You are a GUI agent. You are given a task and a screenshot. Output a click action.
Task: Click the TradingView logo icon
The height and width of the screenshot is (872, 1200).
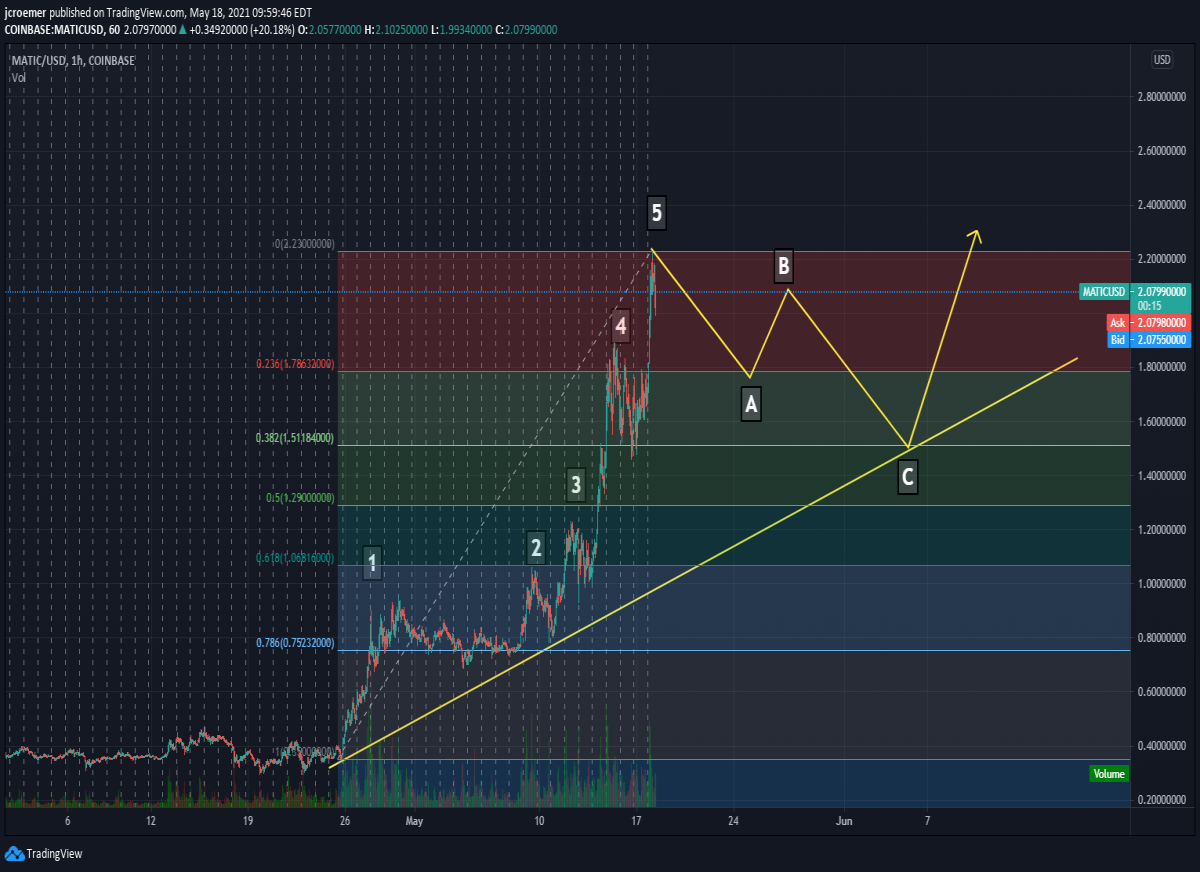click(x=14, y=853)
